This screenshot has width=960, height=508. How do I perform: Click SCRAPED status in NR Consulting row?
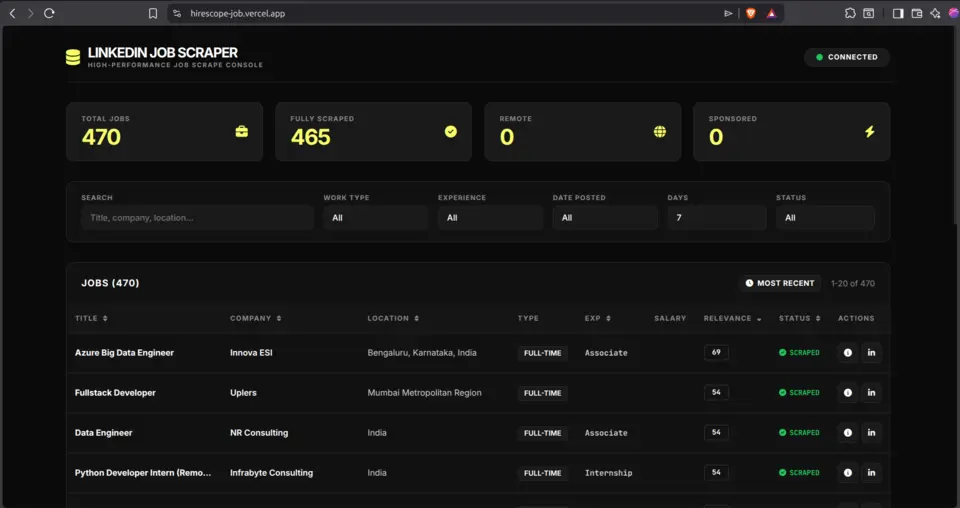click(799, 432)
